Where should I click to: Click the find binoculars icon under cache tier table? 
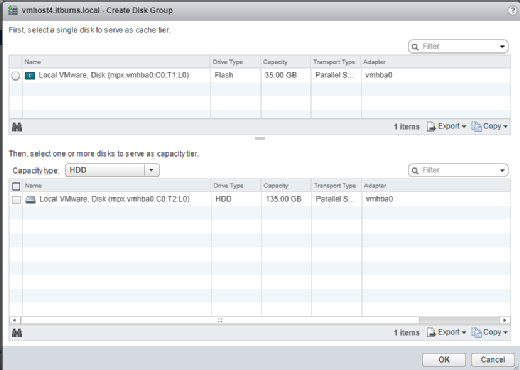click(x=17, y=127)
